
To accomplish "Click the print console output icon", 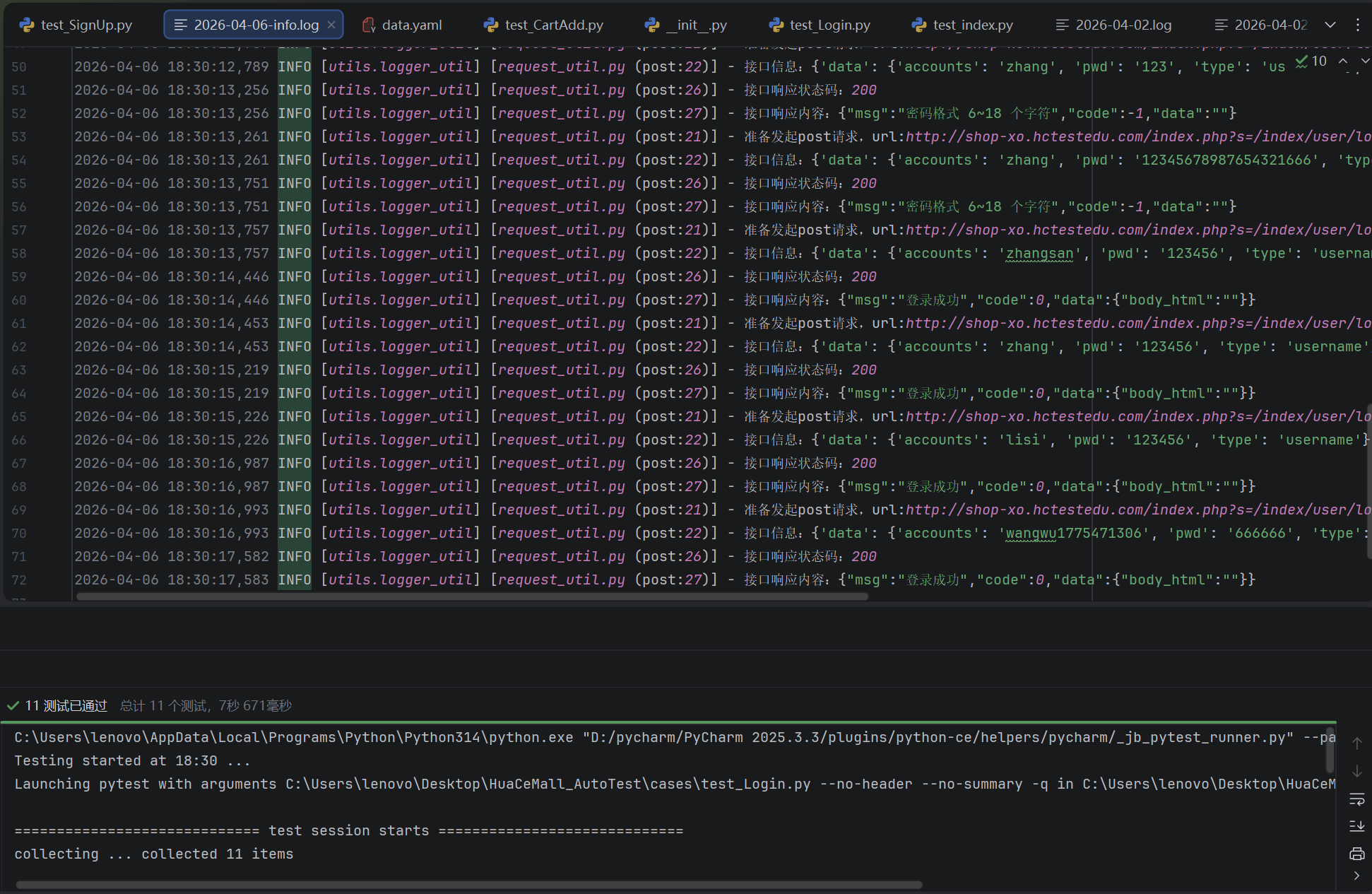I will tap(1356, 854).
